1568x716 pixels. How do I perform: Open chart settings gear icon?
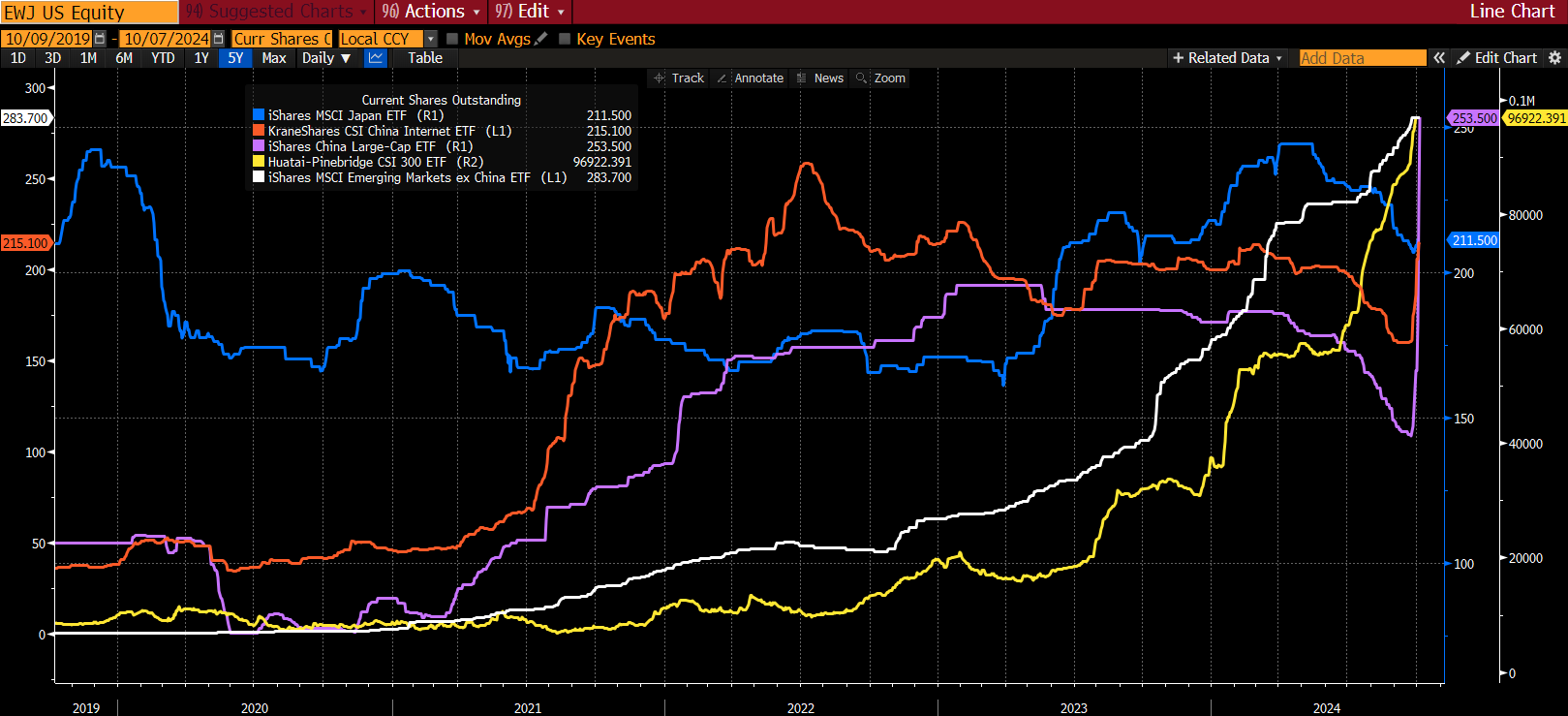point(1554,58)
